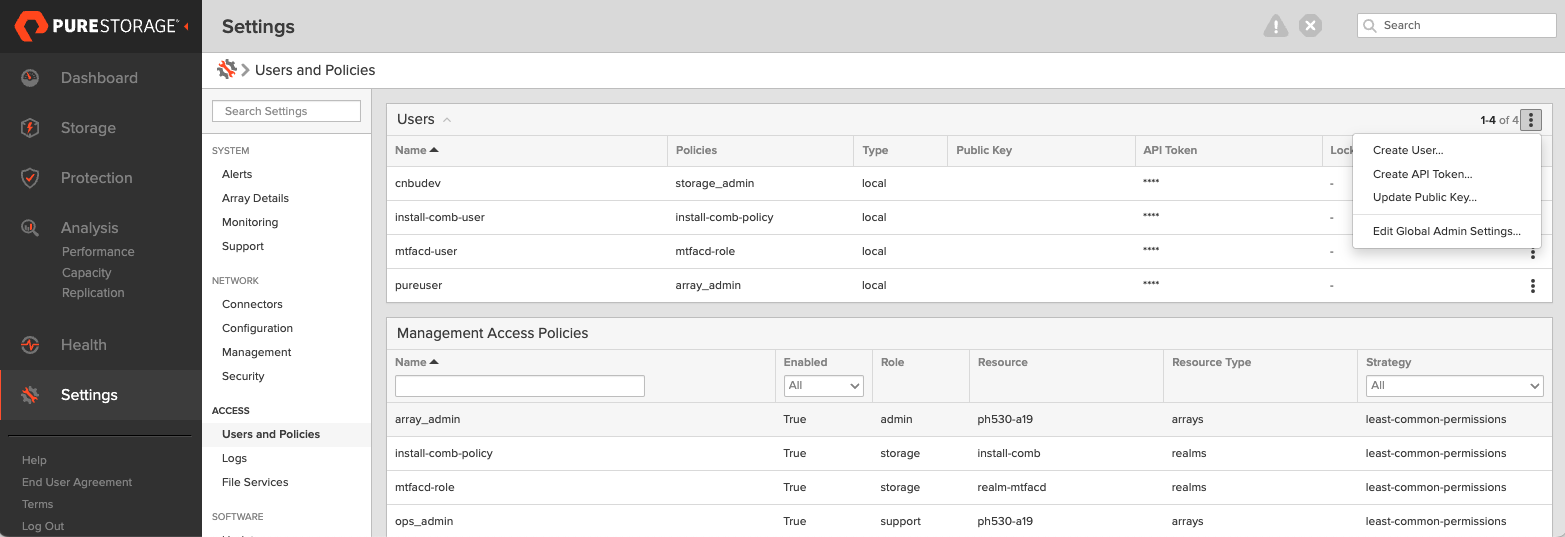Image resolution: width=1565 pixels, height=537 pixels.
Task: Click the warning triangle alert icon
Action: [x=1275, y=26]
